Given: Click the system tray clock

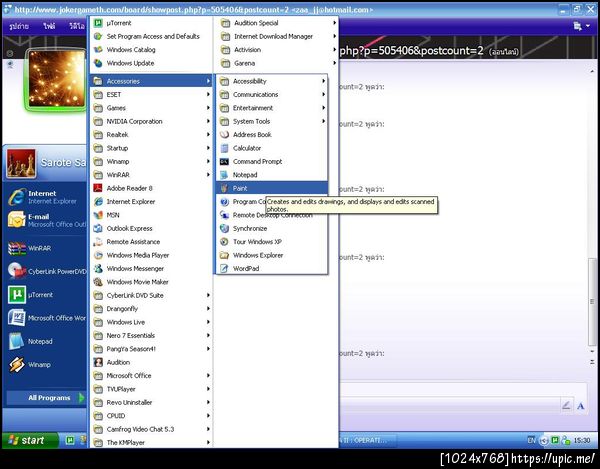Looking at the screenshot, I should tap(582, 440).
